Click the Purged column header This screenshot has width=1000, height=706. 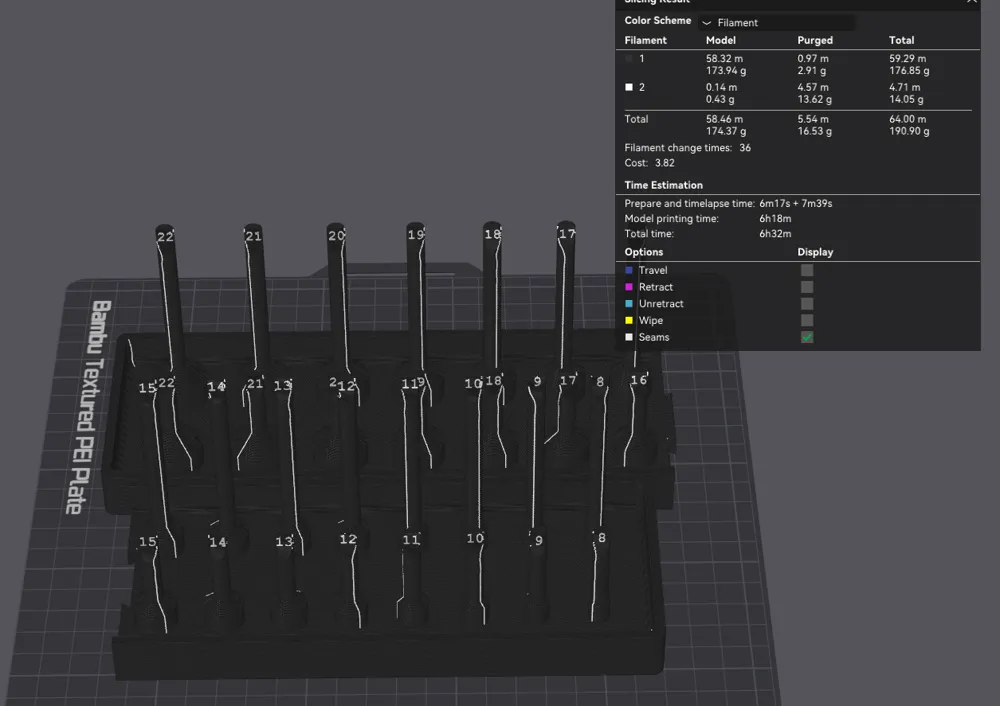point(815,40)
